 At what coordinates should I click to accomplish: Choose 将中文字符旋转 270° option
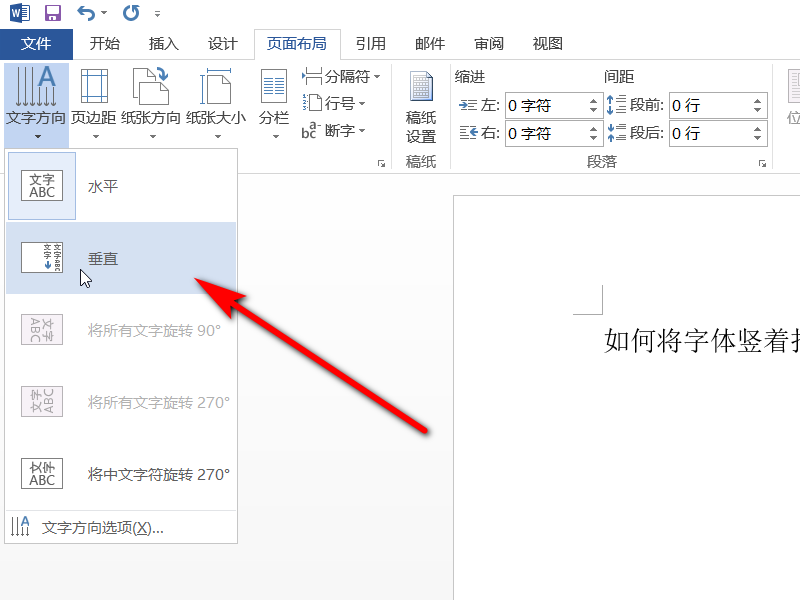tap(121, 474)
